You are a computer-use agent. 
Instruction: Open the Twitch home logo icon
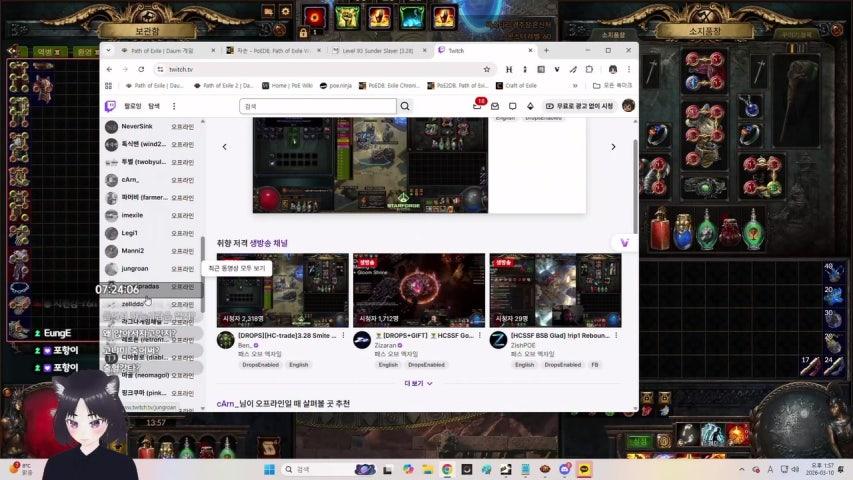[110, 106]
